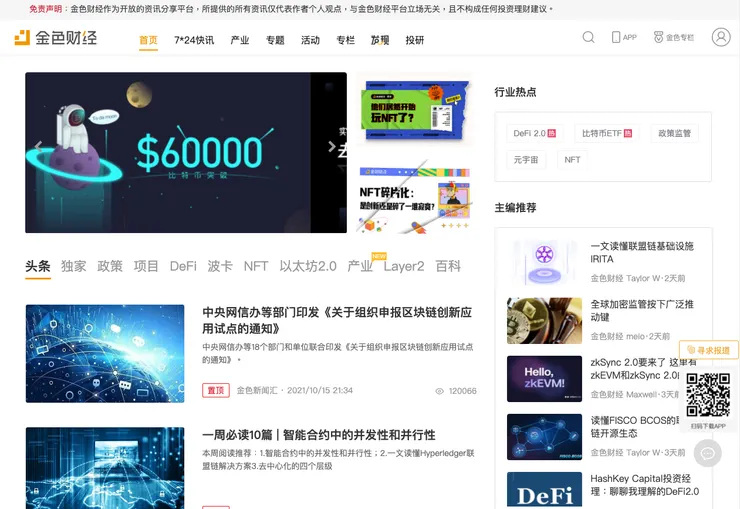The width and height of the screenshot is (740, 509).
Task: Open the user profile avatar icon
Action: tap(721, 37)
